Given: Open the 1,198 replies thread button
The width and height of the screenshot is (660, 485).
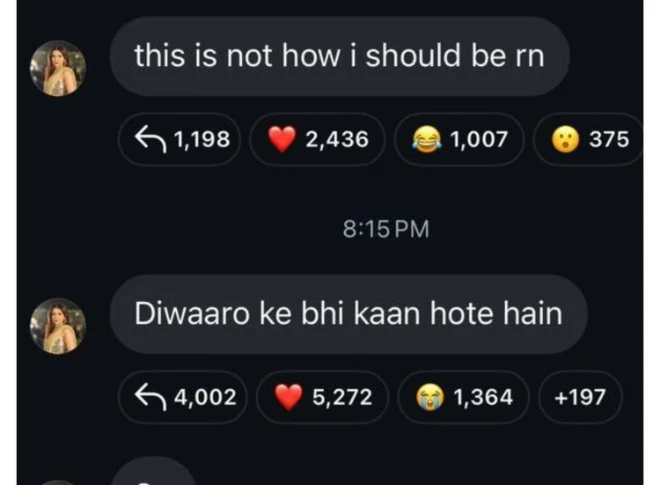Looking at the screenshot, I should pos(180,139).
